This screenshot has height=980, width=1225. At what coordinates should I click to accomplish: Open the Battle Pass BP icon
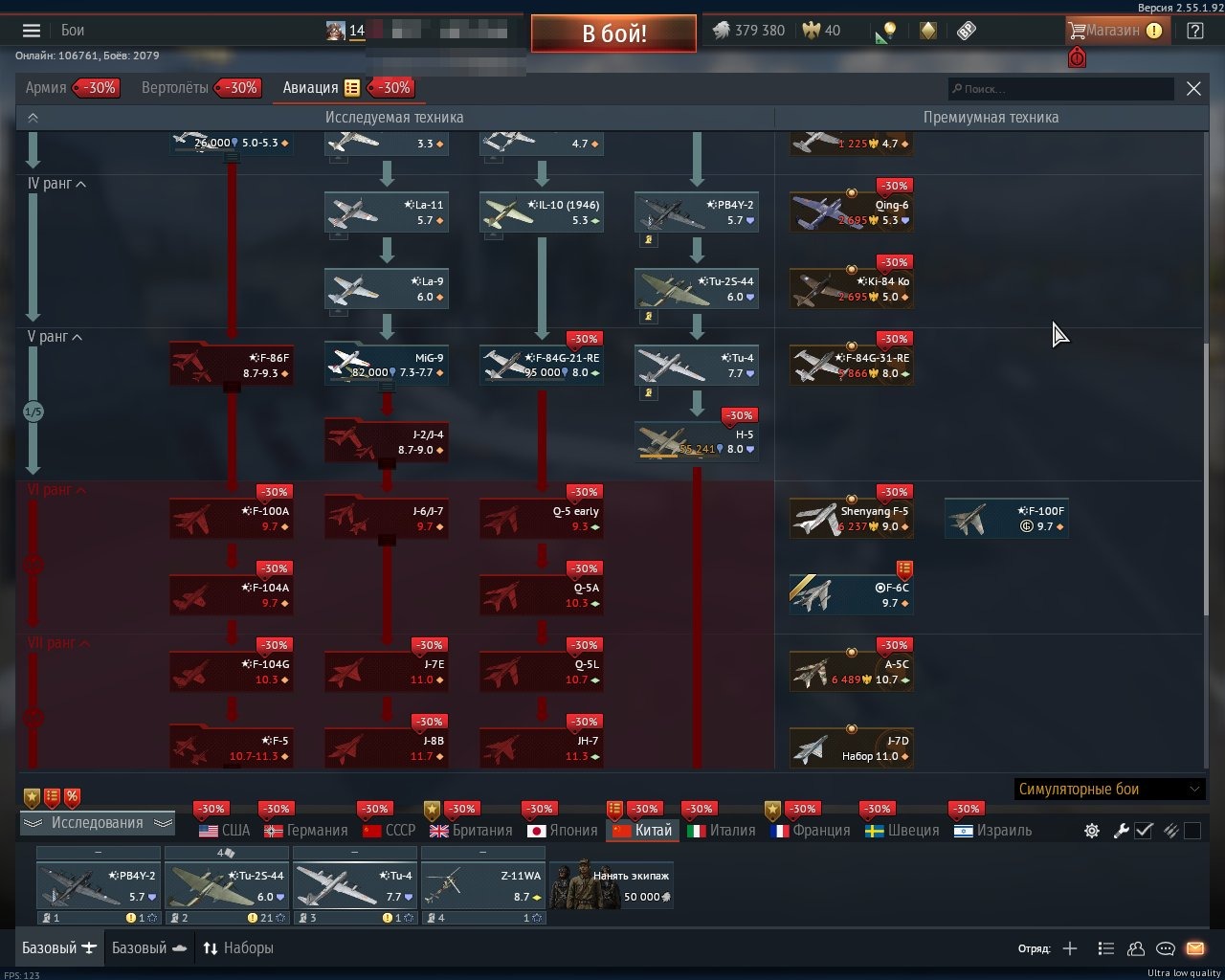[x=966, y=31]
